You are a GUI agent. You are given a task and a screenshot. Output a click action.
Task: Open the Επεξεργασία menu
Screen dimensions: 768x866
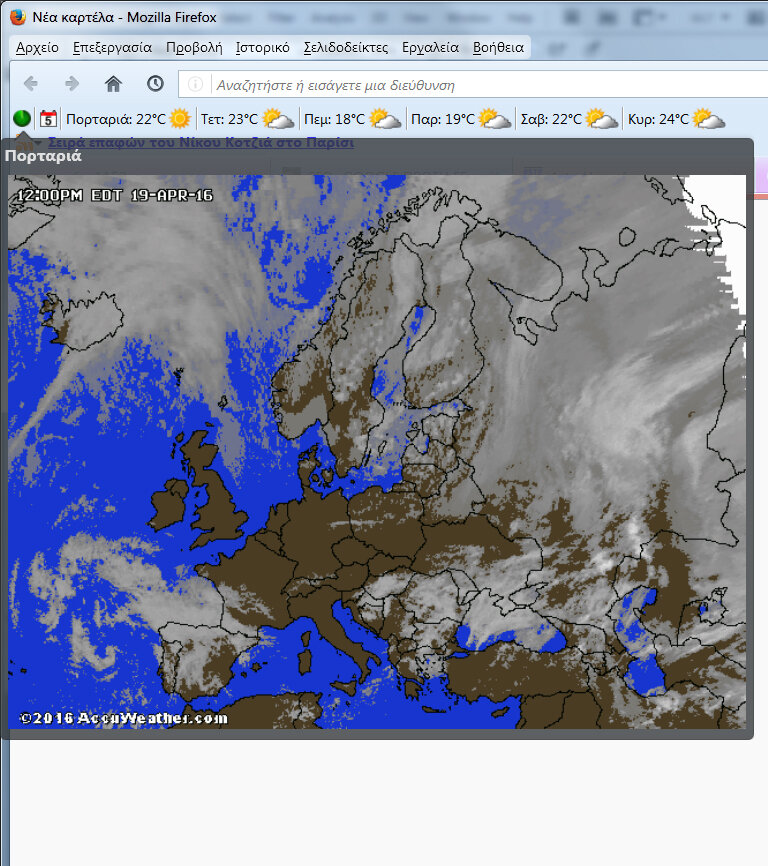pyautogui.click(x=112, y=47)
